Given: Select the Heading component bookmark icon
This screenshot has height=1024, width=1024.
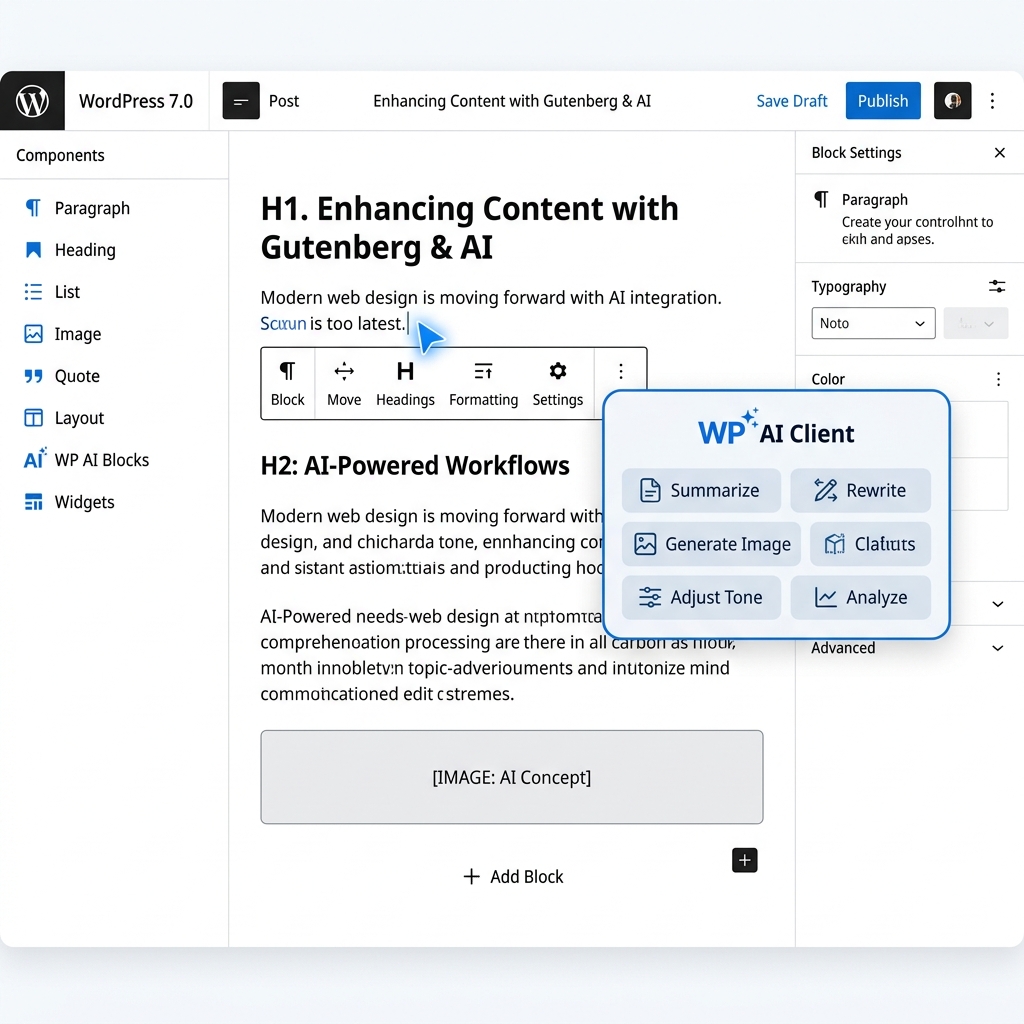Looking at the screenshot, I should pos(33,250).
